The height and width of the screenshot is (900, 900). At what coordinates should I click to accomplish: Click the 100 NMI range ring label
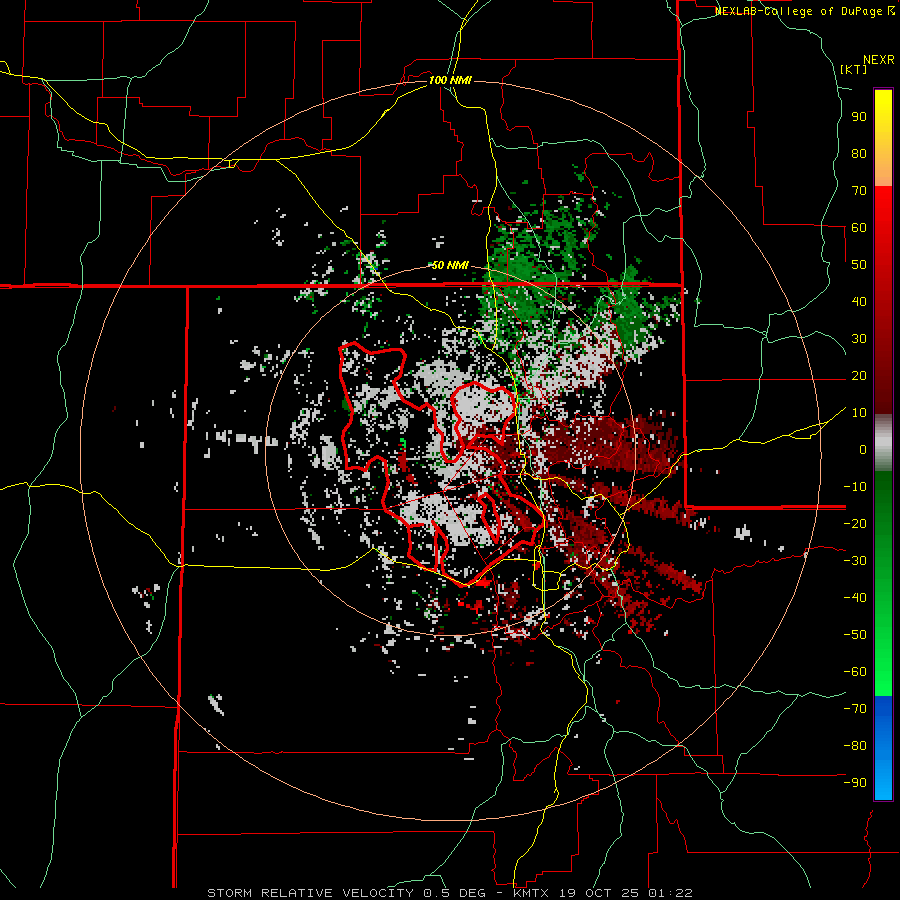[x=450, y=80]
